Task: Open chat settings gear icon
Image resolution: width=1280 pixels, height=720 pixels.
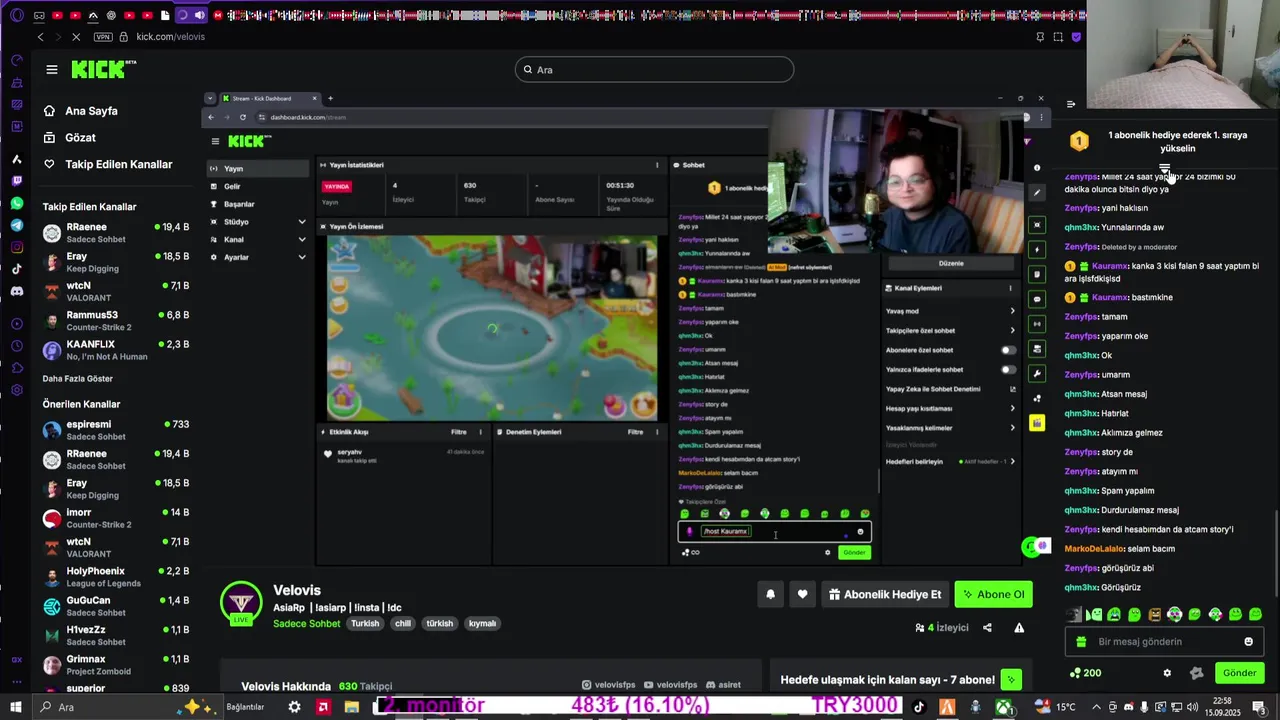Action: [x=1167, y=673]
